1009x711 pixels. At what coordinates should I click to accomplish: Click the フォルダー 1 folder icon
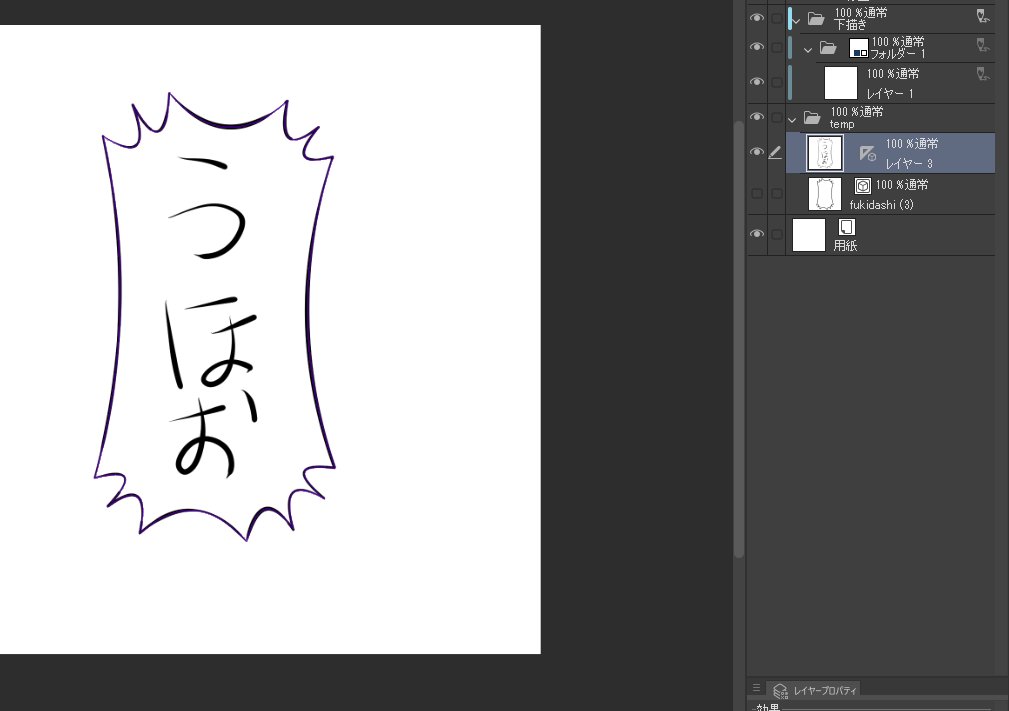pyautogui.click(x=828, y=47)
